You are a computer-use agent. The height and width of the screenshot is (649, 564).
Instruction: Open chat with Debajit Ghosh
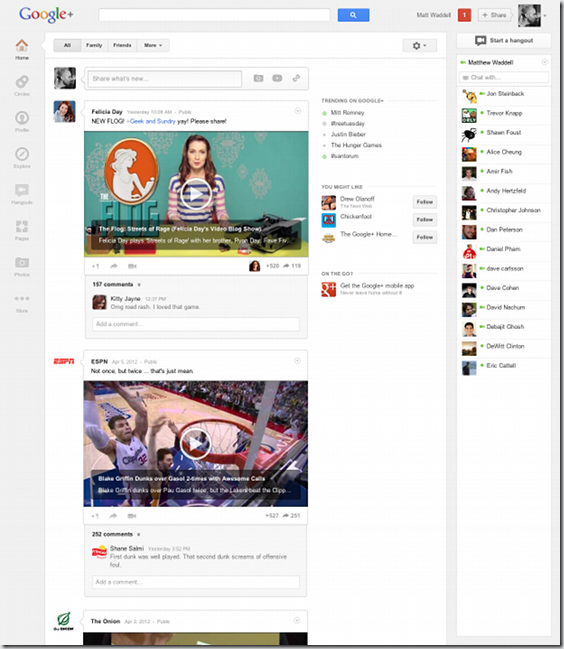[504, 329]
